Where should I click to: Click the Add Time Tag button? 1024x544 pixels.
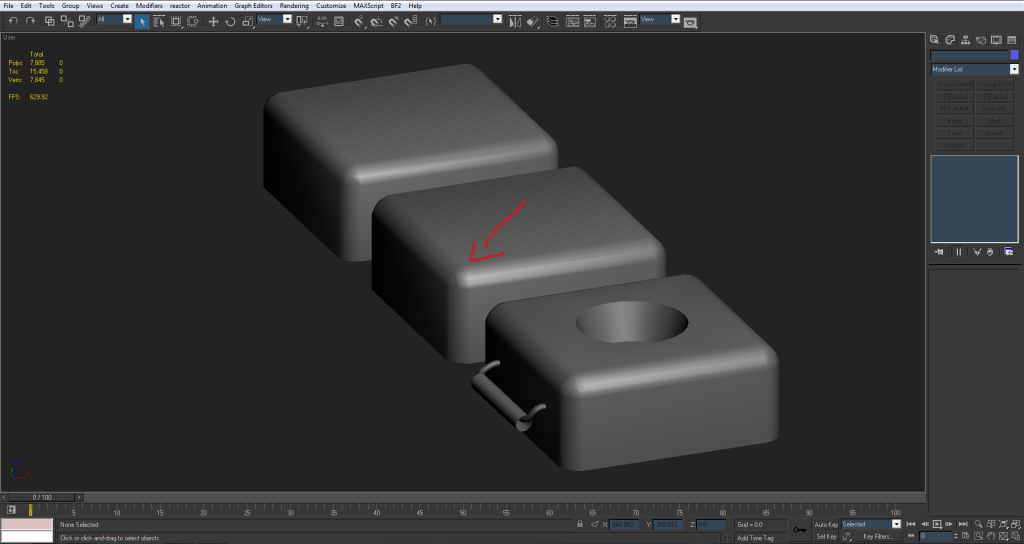pyautogui.click(x=755, y=537)
